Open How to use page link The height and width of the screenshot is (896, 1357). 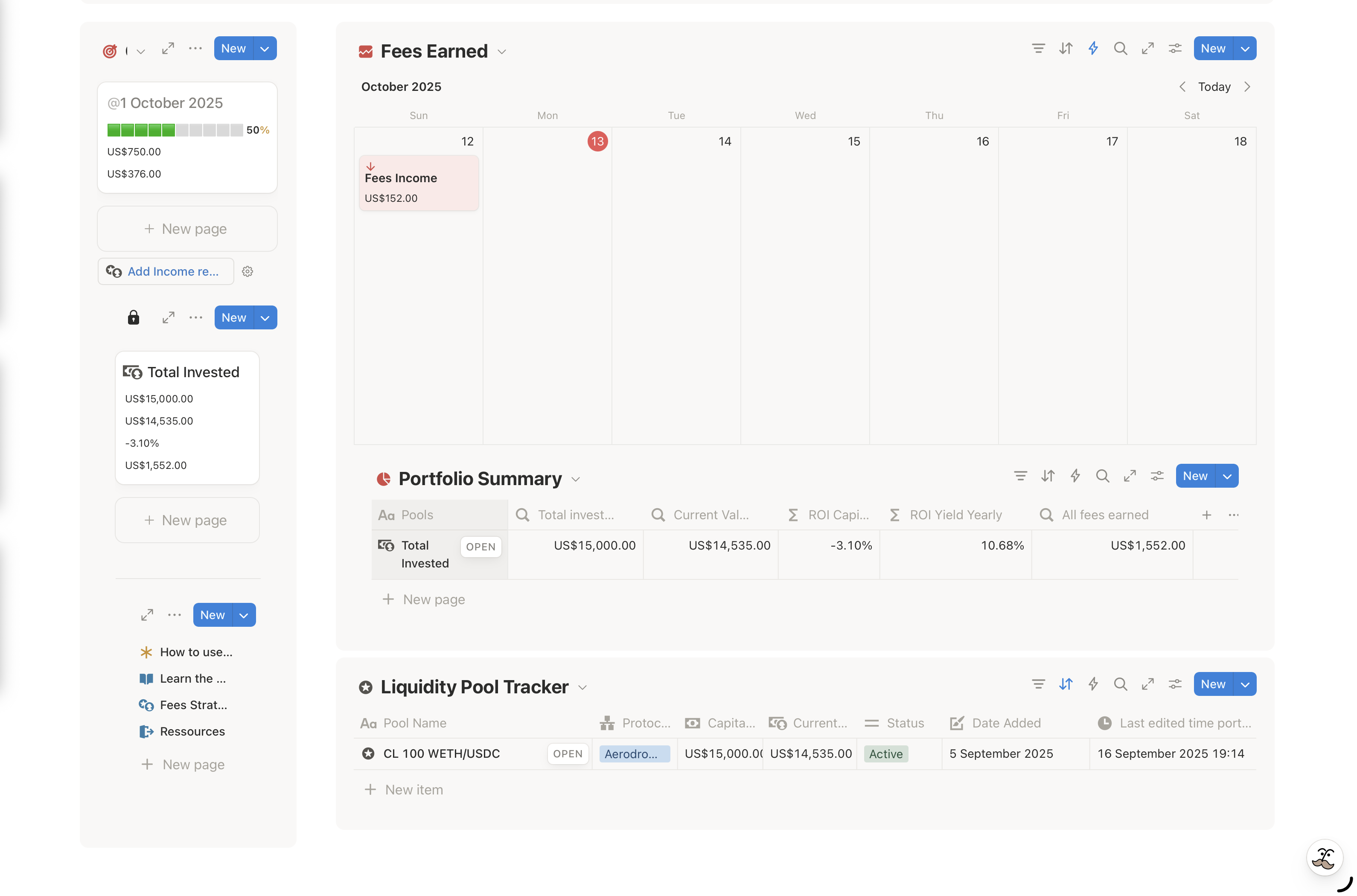[186, 652]
